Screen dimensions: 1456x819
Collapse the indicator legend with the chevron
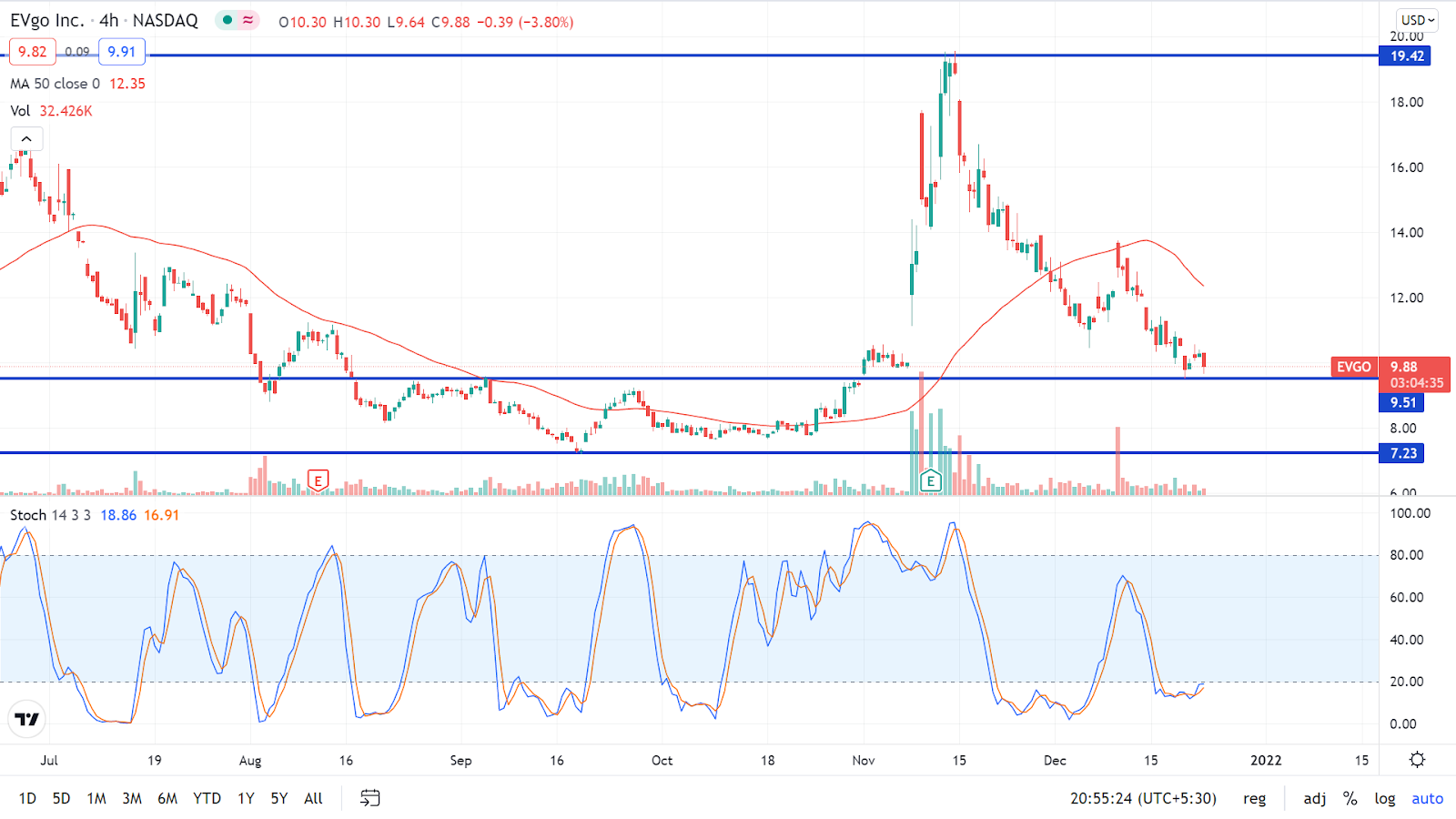26,139
